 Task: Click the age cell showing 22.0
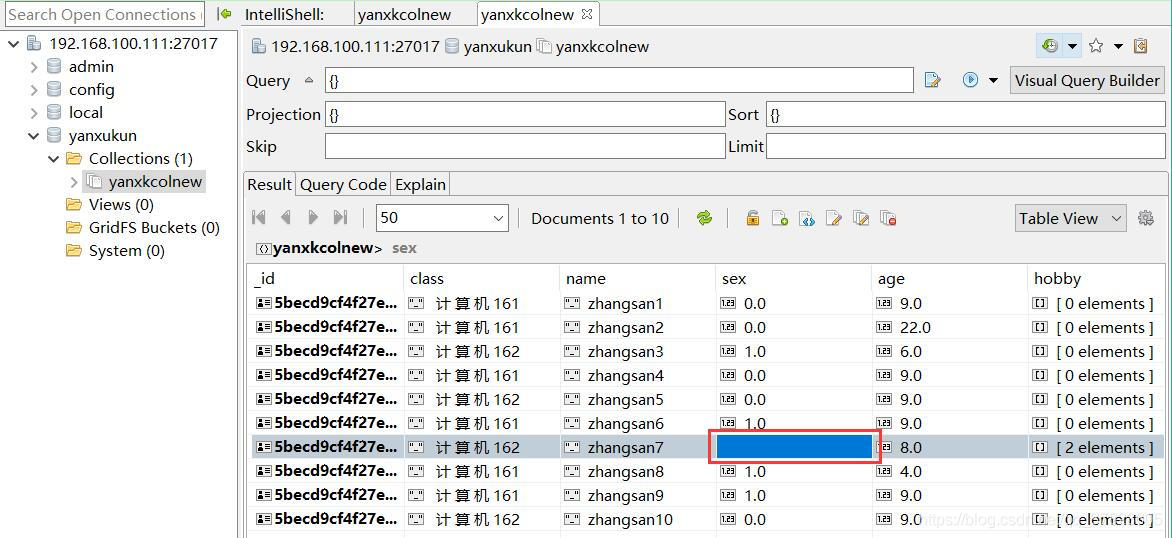[949, 327]
